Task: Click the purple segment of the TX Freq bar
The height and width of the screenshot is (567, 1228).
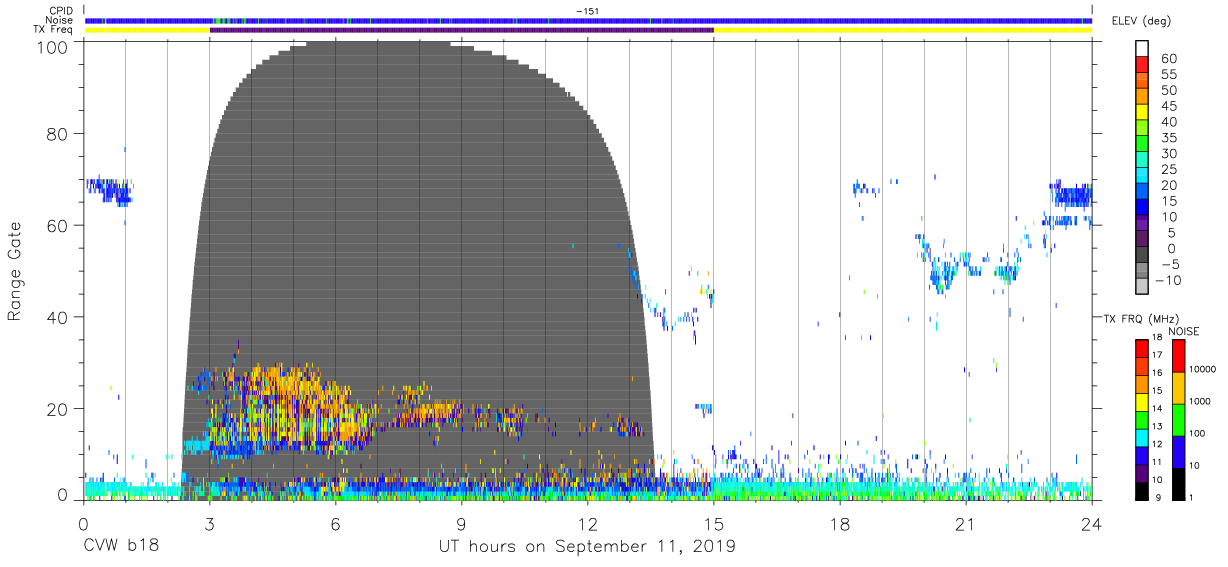Action: [462, 30]
